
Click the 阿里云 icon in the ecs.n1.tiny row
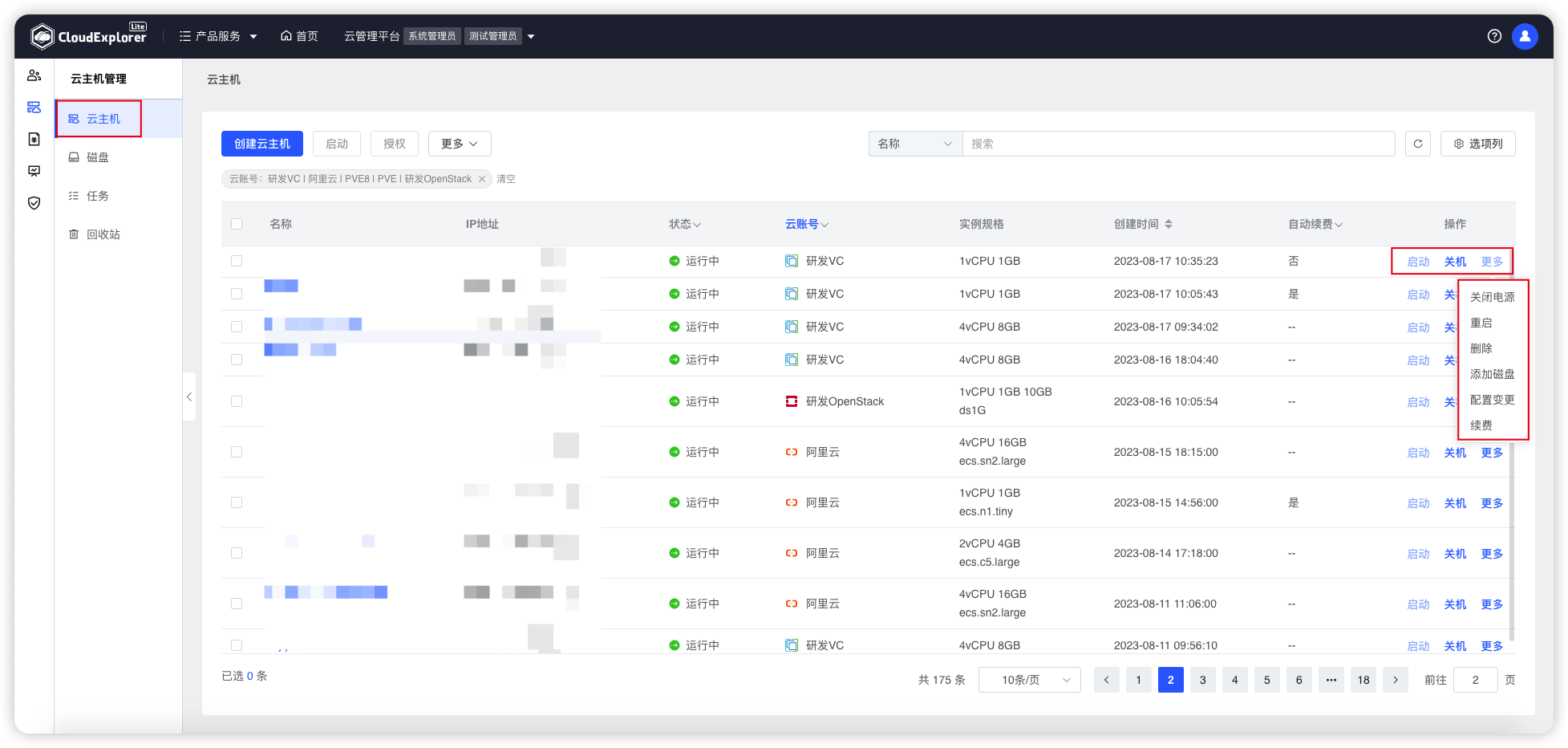[792, 502]
